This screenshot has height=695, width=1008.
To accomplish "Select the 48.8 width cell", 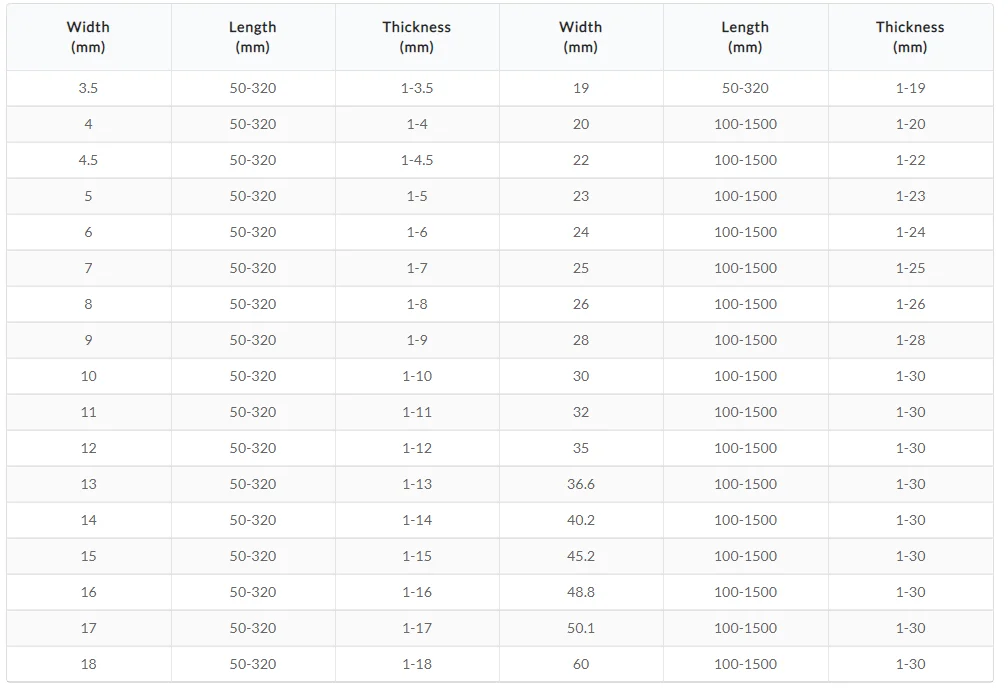I will pos(581,592).
